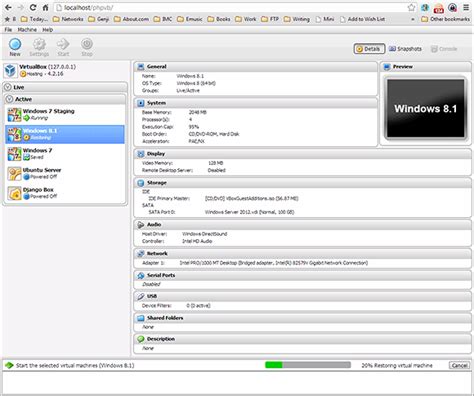The image size is (474, 396).
Task: Open the Help menu
Action: pos(48,30)
